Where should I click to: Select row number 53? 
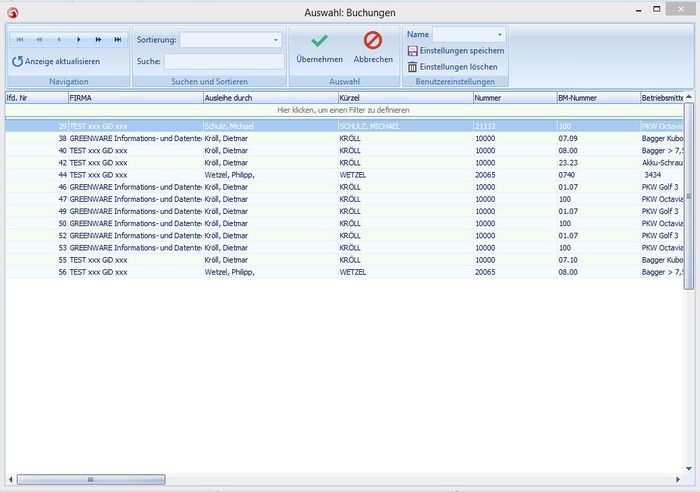coord(344,248)
